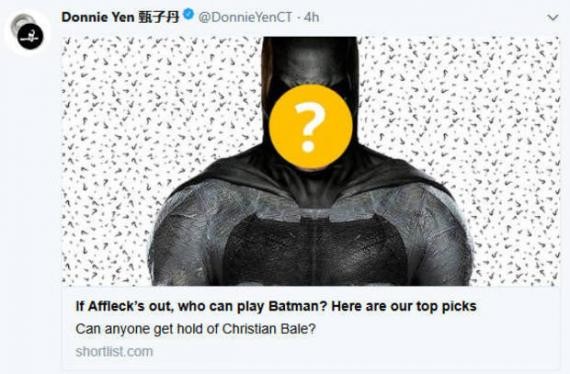Image resolution: width=570 pixels, height=374 pixels.
Task: Click "Can anyone get hold of" description text
Action: pyautogui.click(x=147, y=329)
